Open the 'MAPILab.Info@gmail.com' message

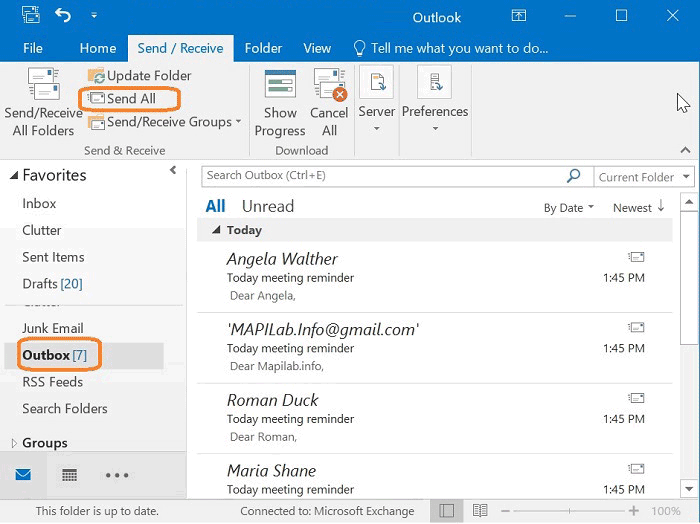pyautogui.click(x=435, y=348)
